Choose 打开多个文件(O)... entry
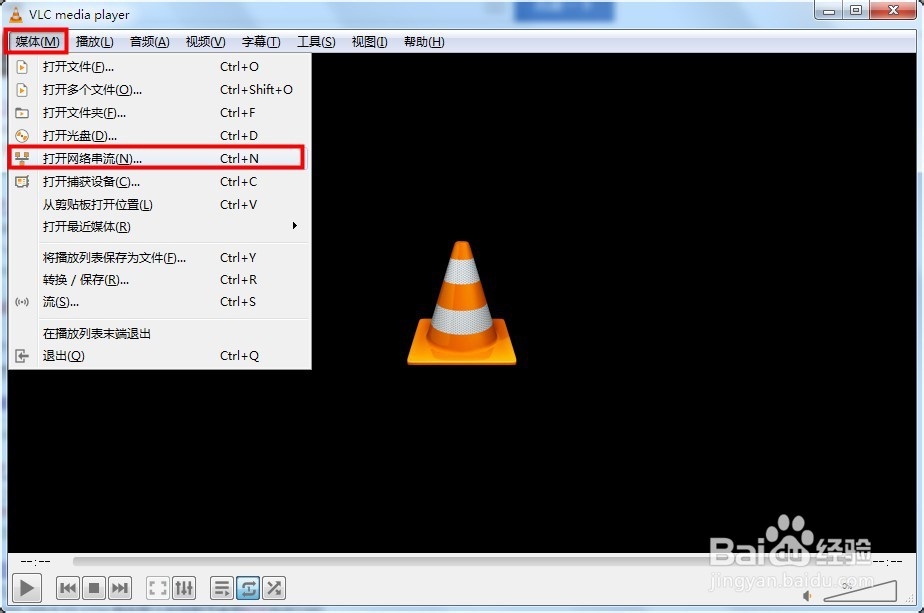Image resolution: width=924 pixels, height=613 pixels. [x=159, y=90]
